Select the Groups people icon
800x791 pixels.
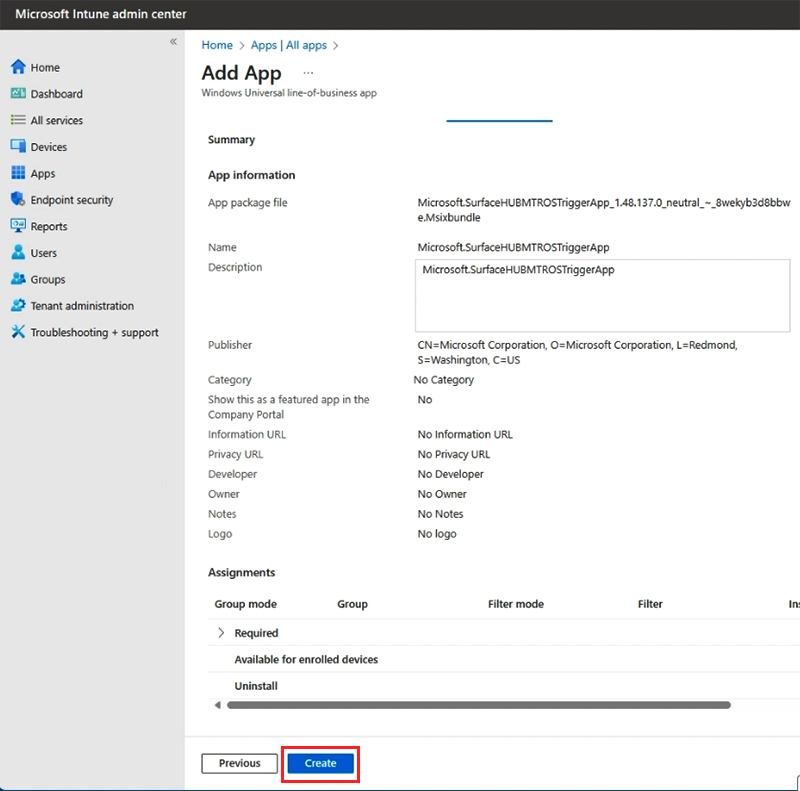point(18,279)
